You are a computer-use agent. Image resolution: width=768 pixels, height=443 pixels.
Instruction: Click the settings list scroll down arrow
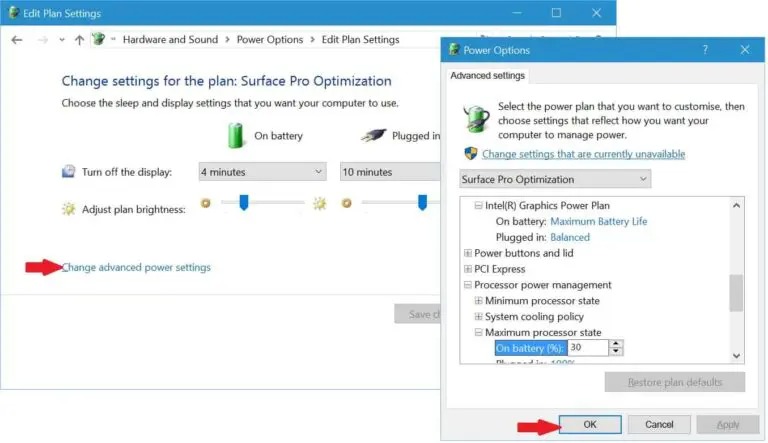coord(736,356)
